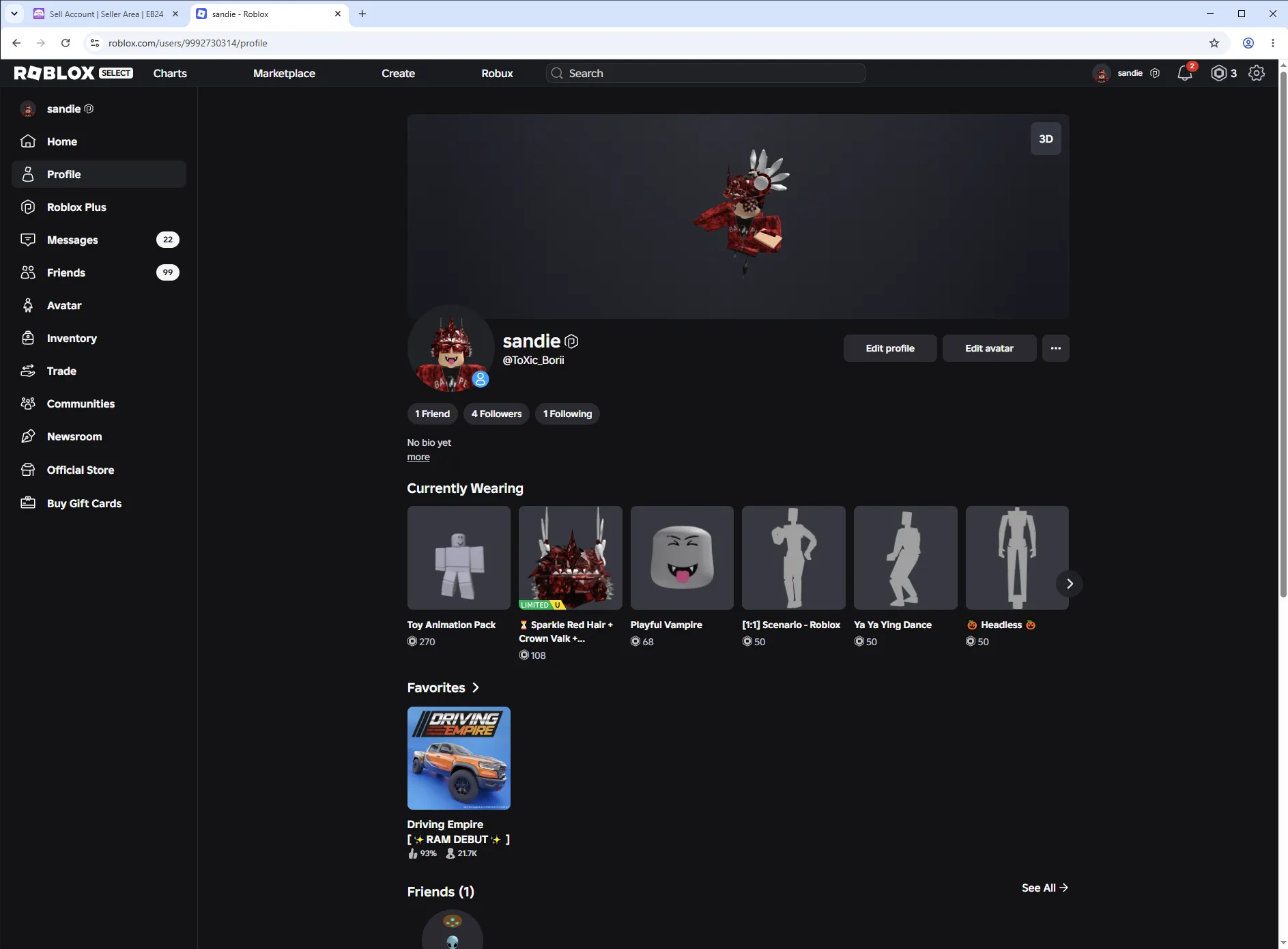Image resolution: width=1288 pixels, height=949 pixels.
Task: Open Create in the top navigation
Action: [x=398, y=73]
